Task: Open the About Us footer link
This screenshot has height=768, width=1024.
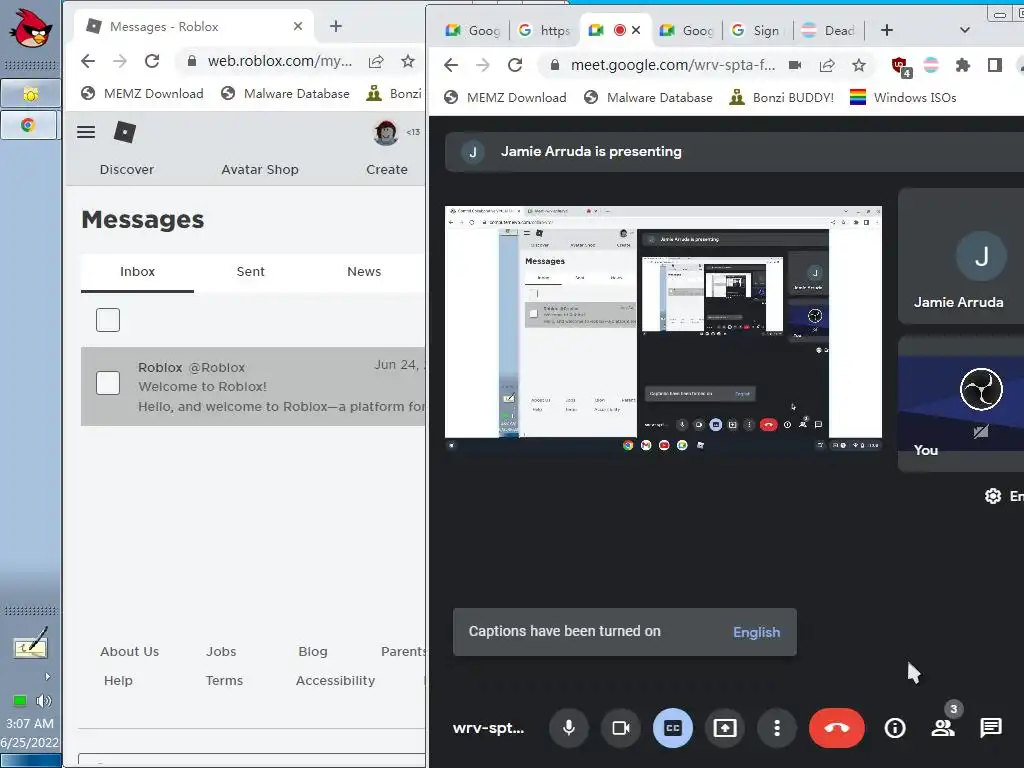Action: (x=129, y=651)
